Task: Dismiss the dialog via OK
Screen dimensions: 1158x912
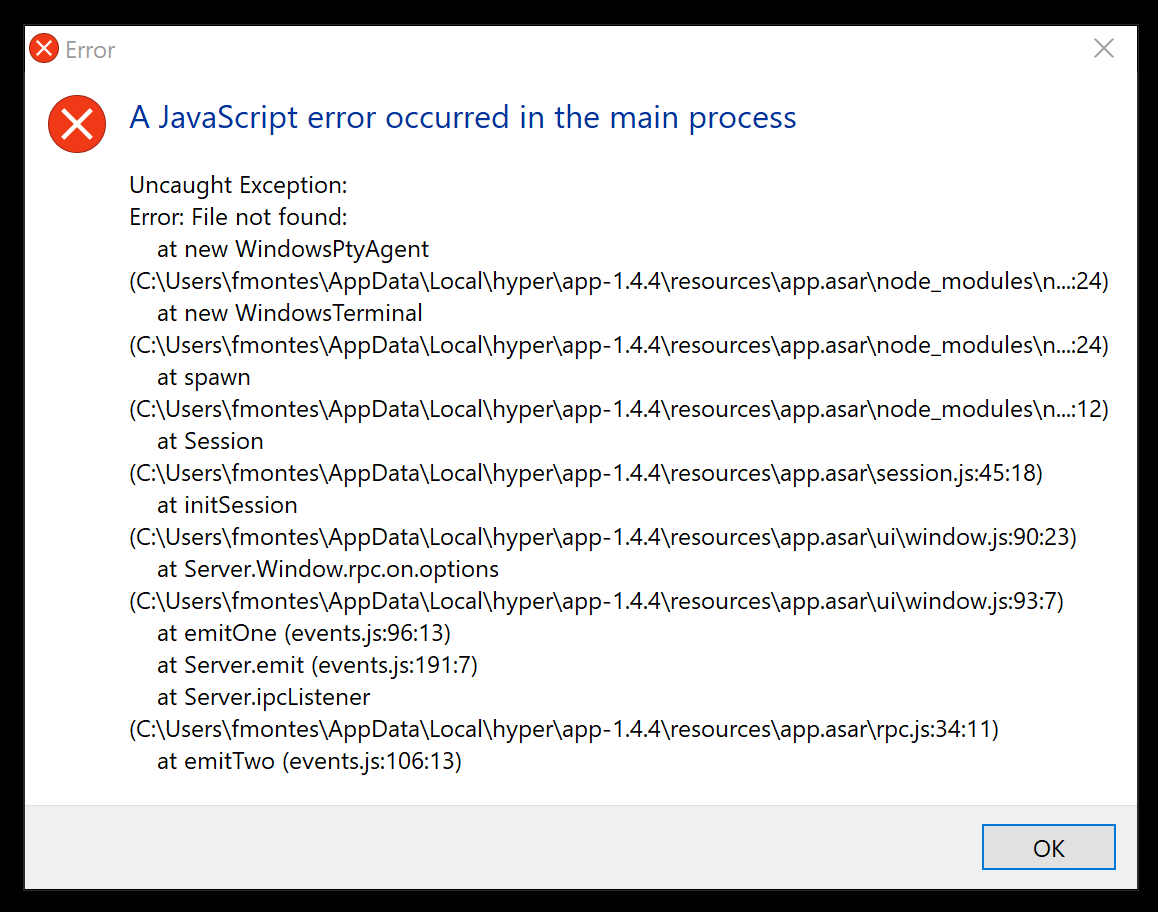Action: [x=1048, y=847]
